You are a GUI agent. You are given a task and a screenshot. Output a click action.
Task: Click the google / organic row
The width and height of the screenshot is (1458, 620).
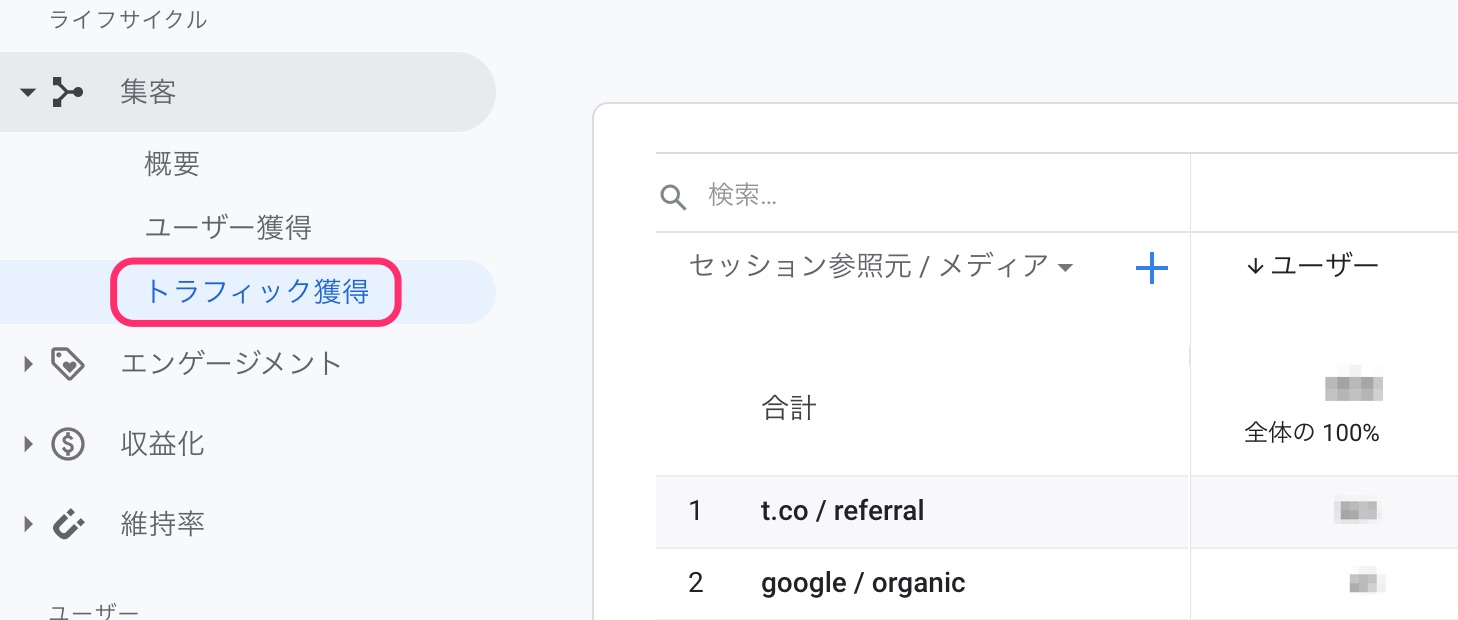[x=863, y=583]
